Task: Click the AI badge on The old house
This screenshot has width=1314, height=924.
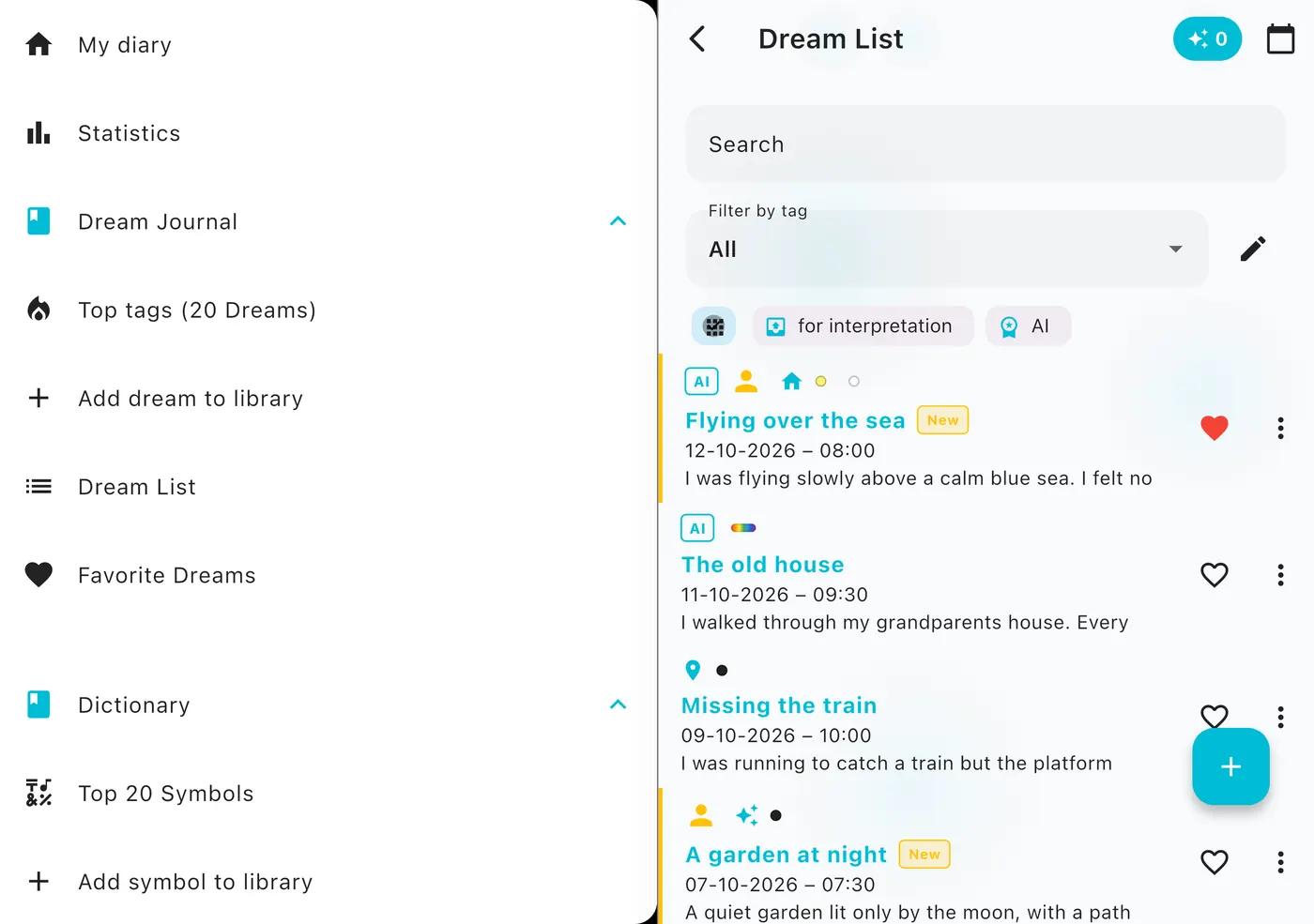Action: click(697, 528)
